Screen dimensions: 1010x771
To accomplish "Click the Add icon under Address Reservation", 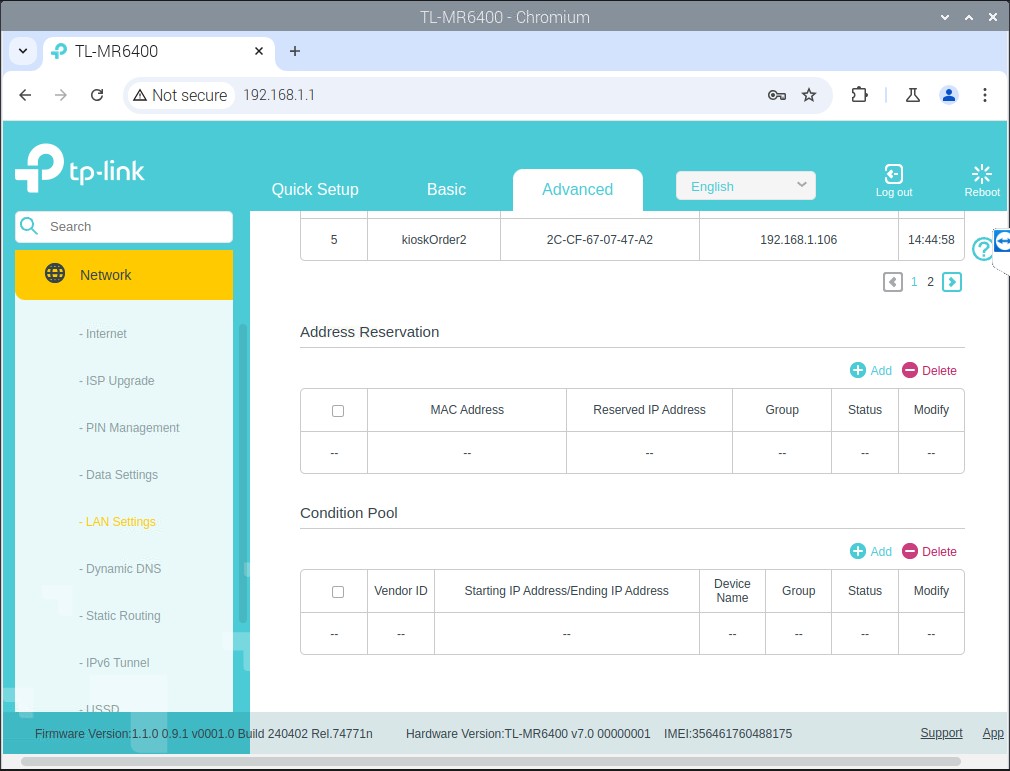I will (x=858, y=370).
